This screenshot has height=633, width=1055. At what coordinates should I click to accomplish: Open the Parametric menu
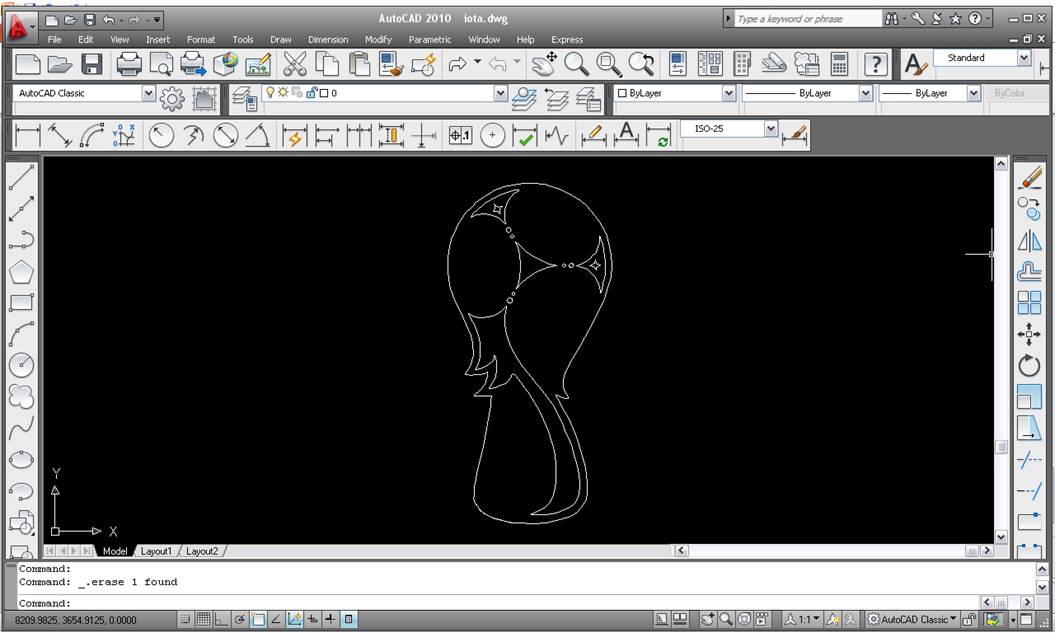pos(430,40)
